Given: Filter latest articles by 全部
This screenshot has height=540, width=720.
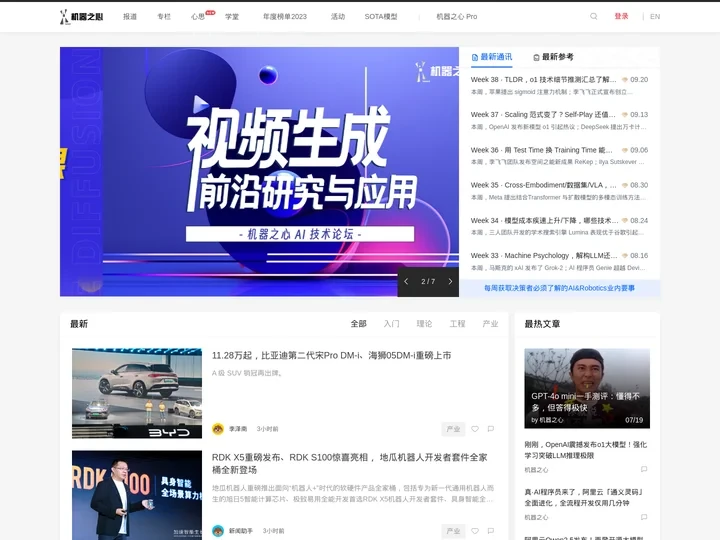Looking at the screenshot, I should [359, 324].
